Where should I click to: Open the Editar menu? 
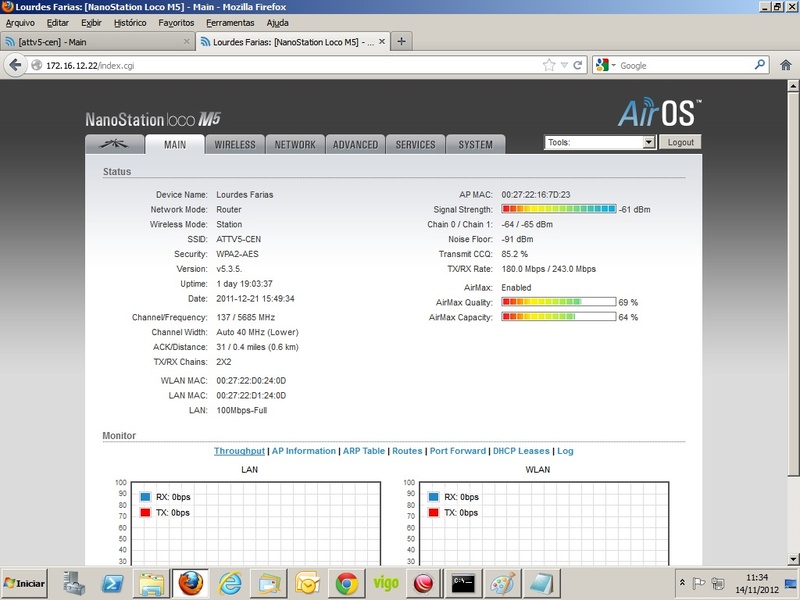[x=58, y=23]
